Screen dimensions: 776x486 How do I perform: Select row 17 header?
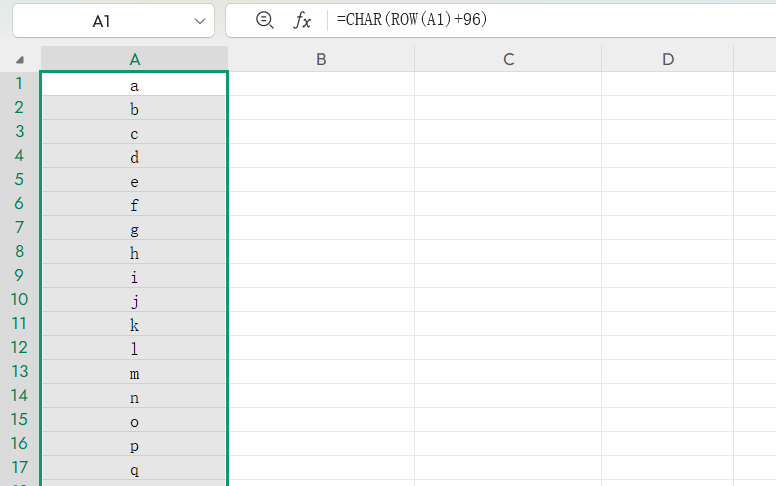click(x=20, y=468)
